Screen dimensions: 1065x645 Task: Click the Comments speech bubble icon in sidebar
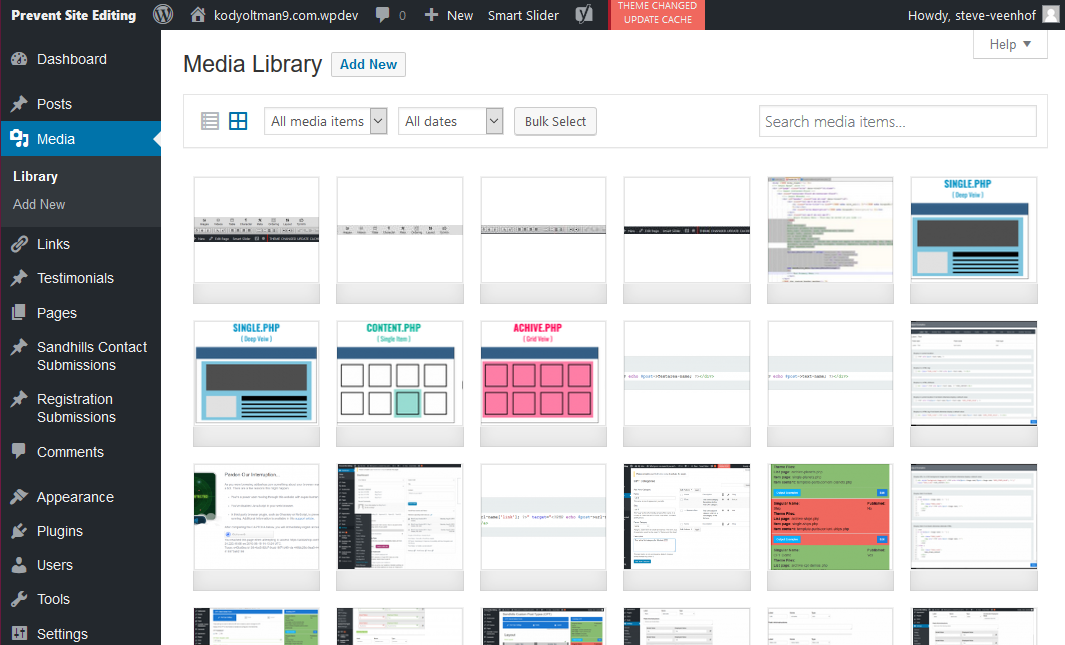pos(19,451)
